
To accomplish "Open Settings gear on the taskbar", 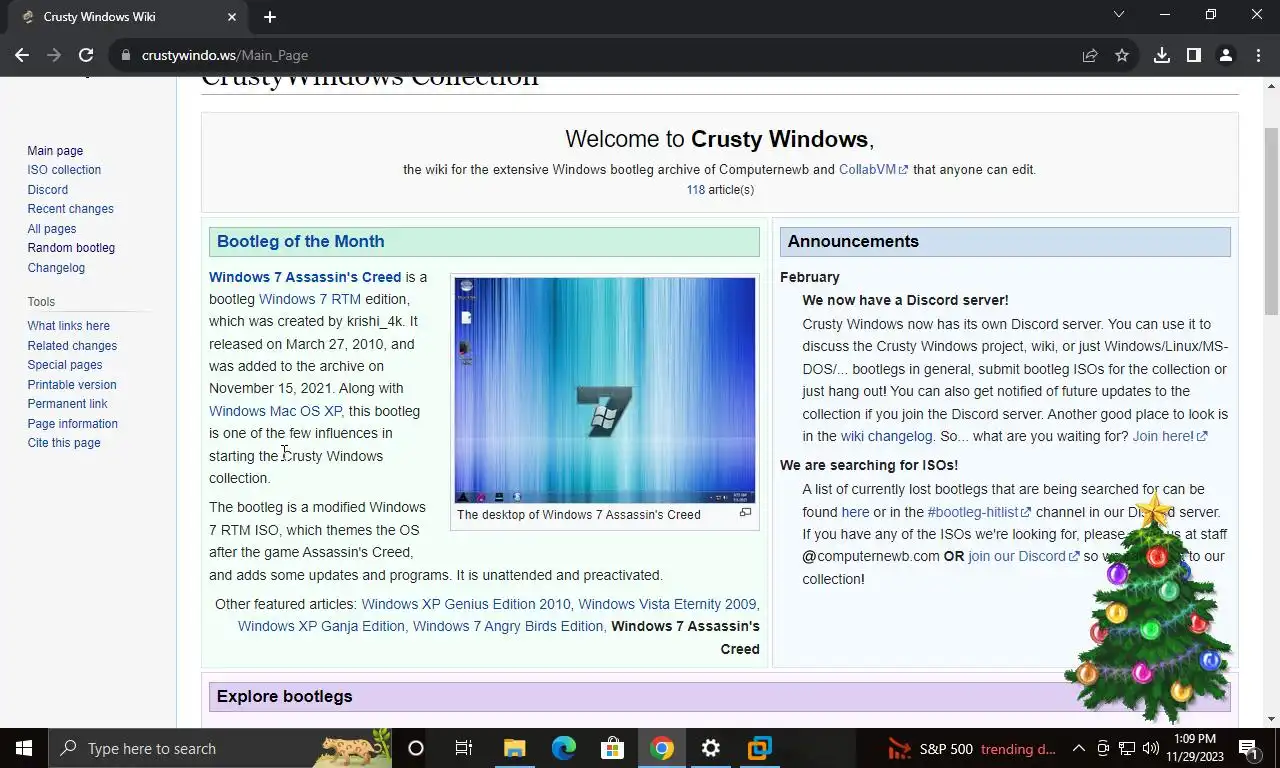I will pos(711,748).
